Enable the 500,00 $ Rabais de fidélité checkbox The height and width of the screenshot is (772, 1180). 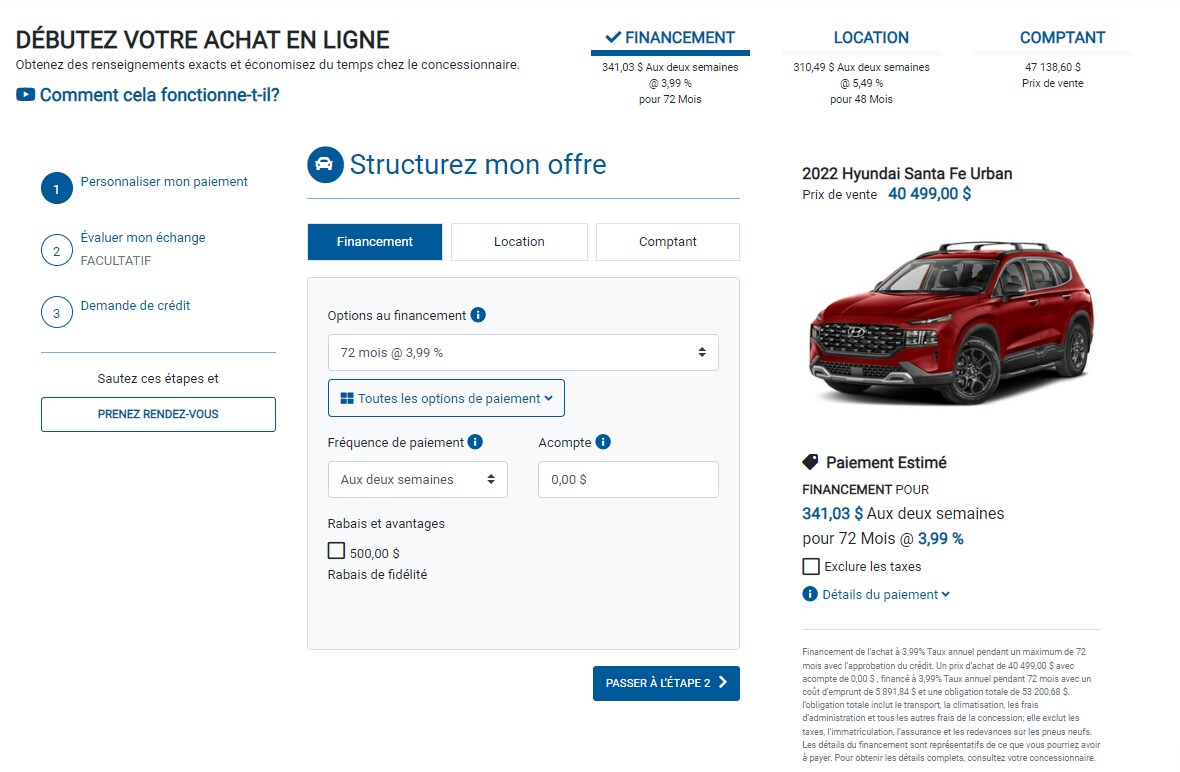click(336, 551)
